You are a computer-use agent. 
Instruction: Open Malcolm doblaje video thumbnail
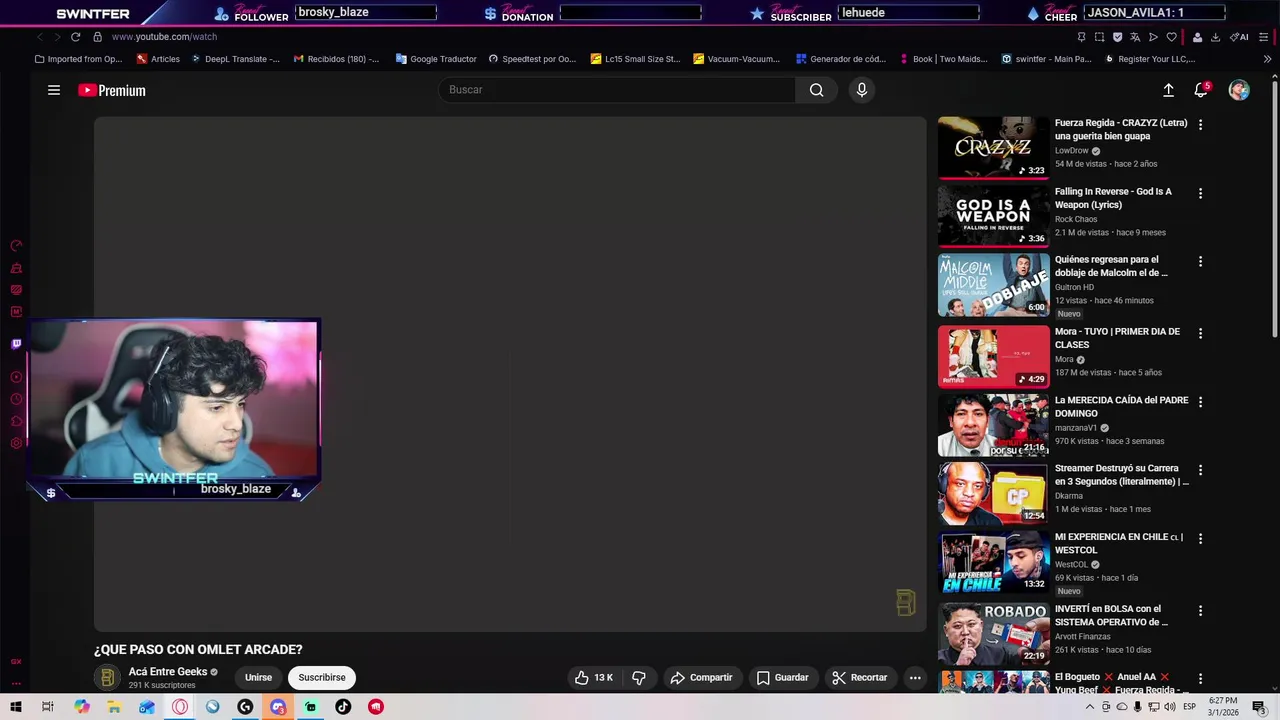click(993, 285)
